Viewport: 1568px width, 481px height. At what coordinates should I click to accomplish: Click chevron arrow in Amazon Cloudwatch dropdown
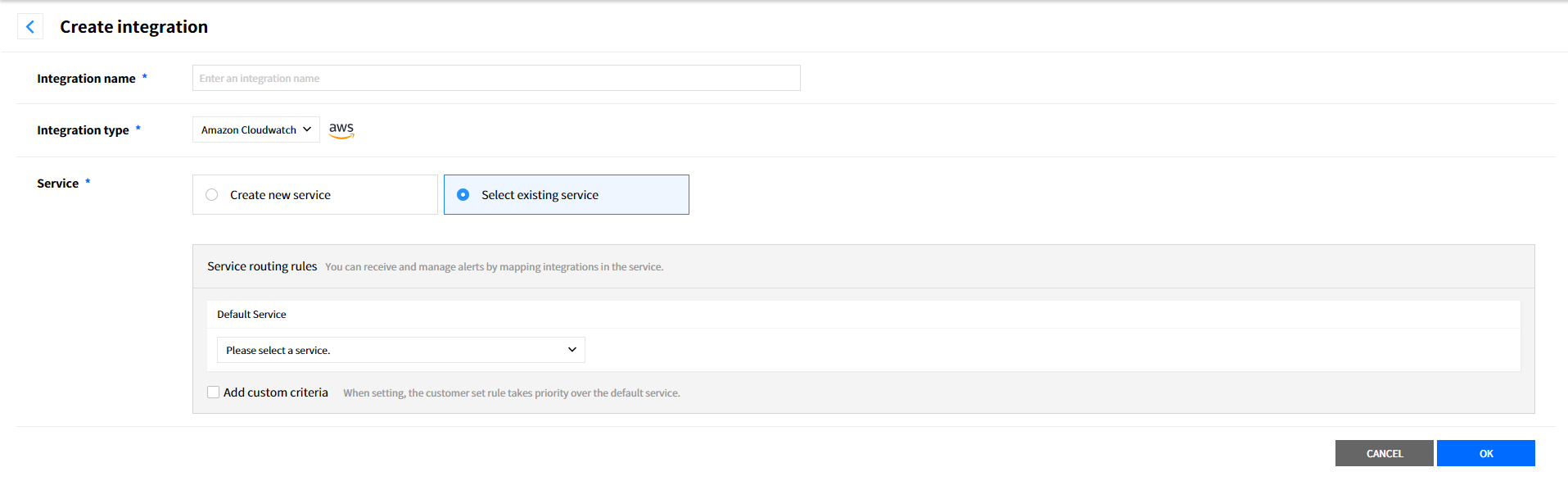point(307,129)
